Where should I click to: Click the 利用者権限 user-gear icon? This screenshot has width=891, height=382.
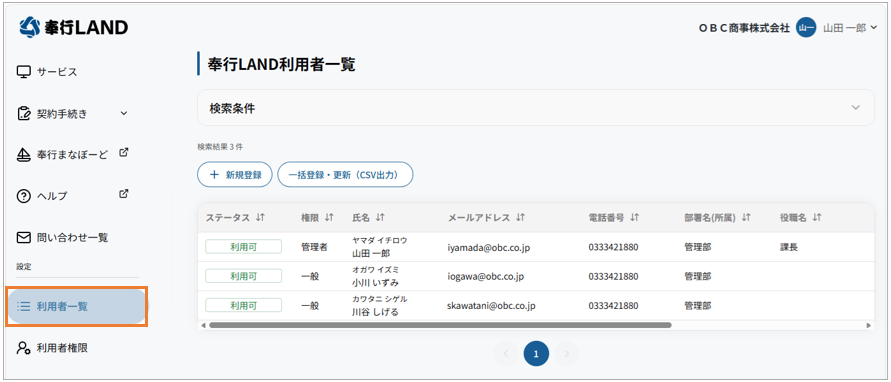(23, 348)
